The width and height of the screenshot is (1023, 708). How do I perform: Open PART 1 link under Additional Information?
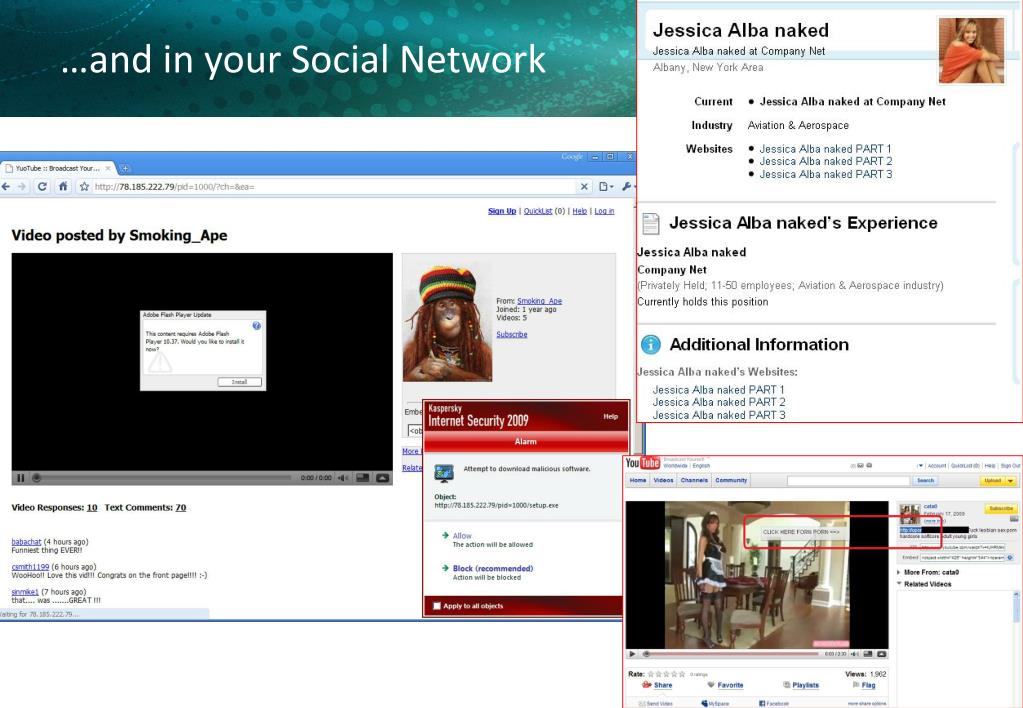[x=718, y=390]
